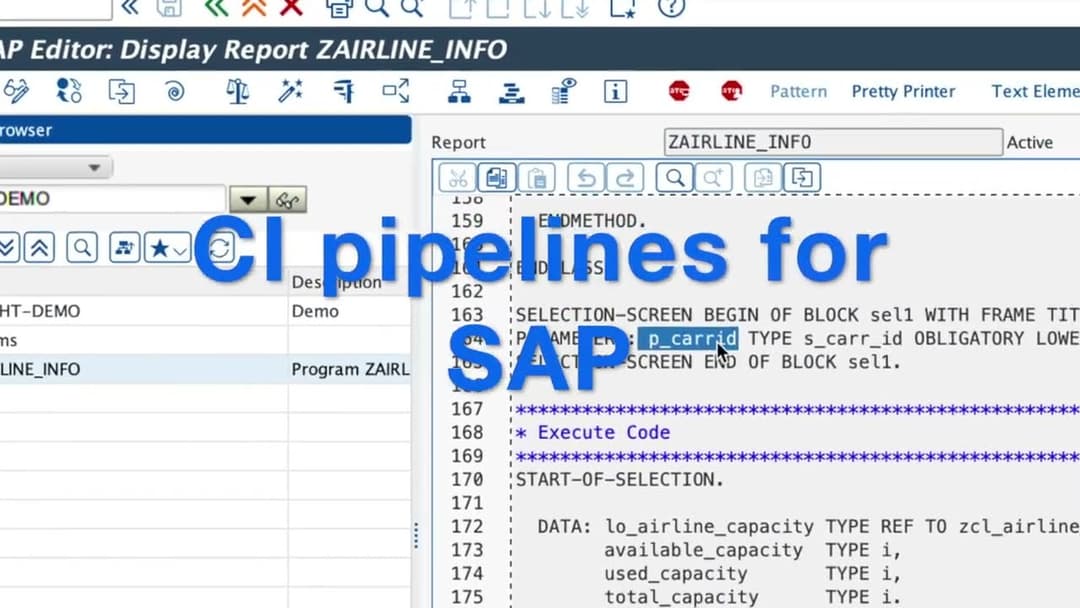Click the Copy icon in editor toolbar
This screenshot has height=608, width=1080.
point(497,178)
